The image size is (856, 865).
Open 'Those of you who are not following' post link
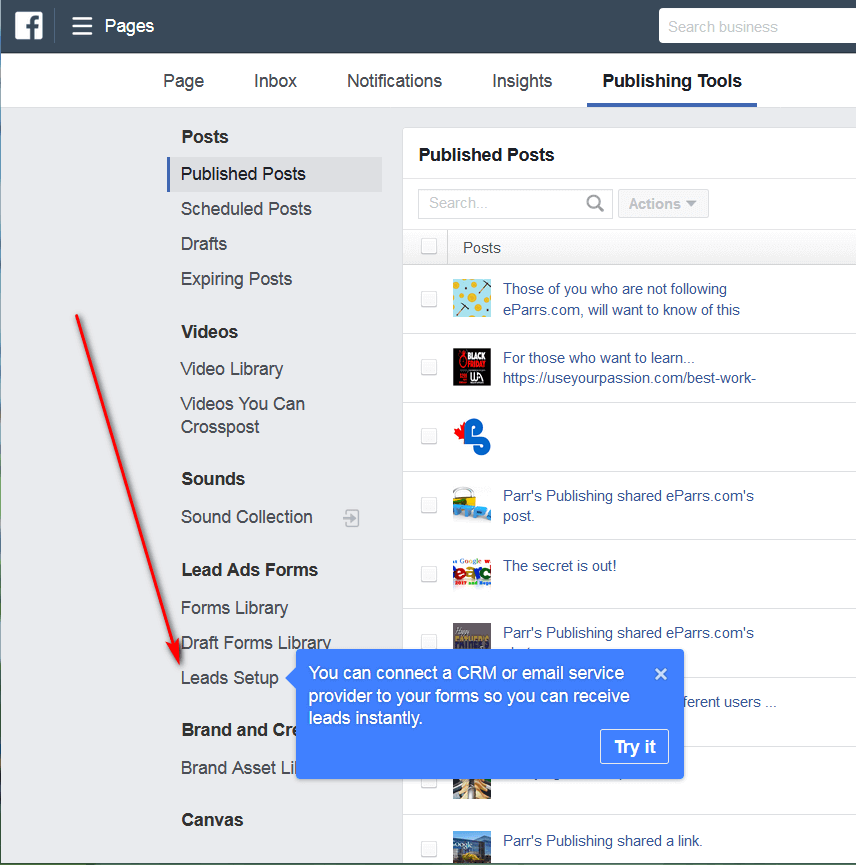click(x=621, y=300)
